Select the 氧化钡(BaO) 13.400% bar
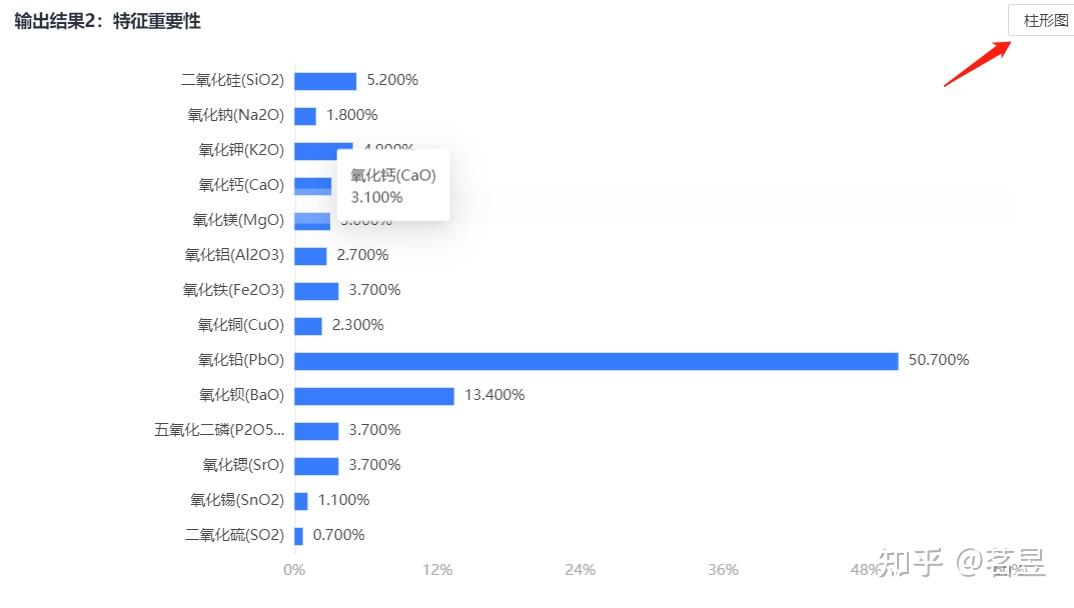The height and width of the screenshot is (608, 1074). coord(374,396)
